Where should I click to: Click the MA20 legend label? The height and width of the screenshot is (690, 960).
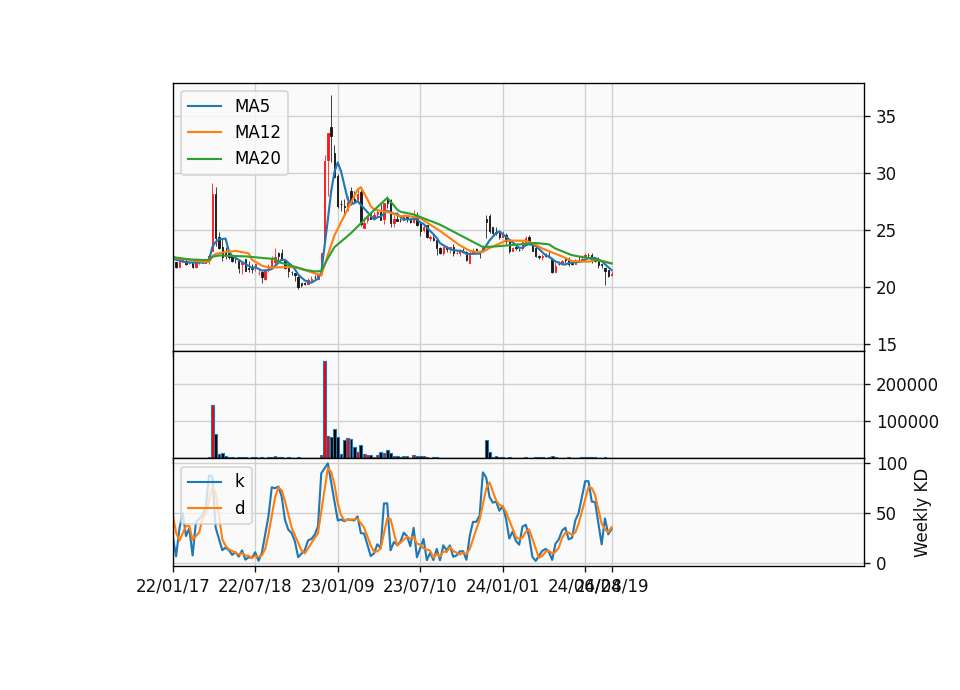tap(257, 158)
